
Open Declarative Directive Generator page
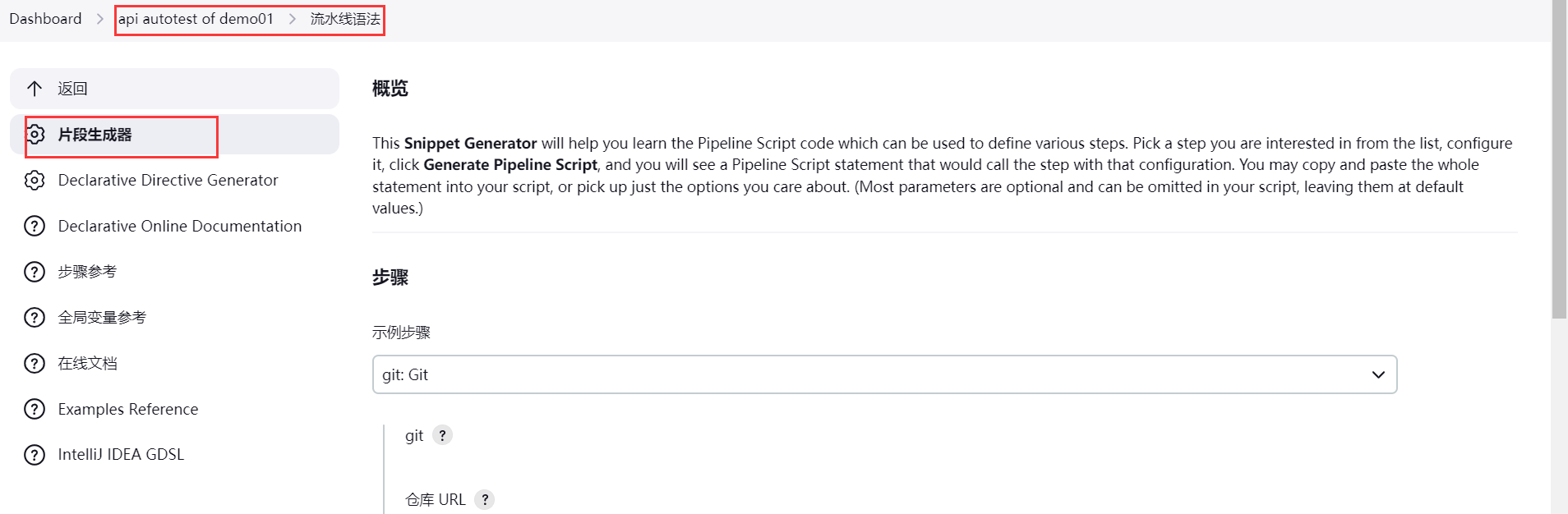click(168, 181)
